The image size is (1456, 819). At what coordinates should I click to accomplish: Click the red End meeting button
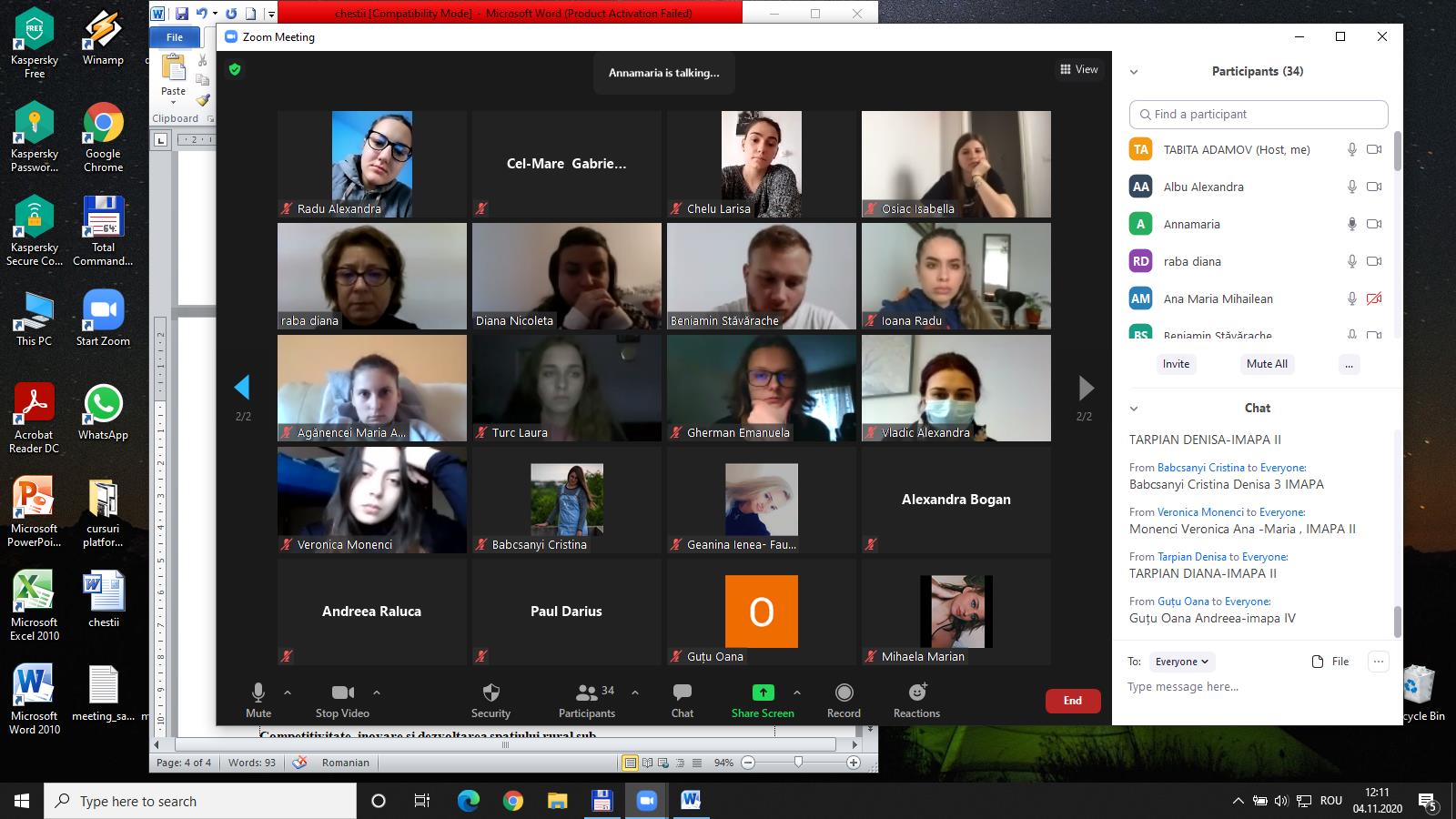[x=1073, y=701]
